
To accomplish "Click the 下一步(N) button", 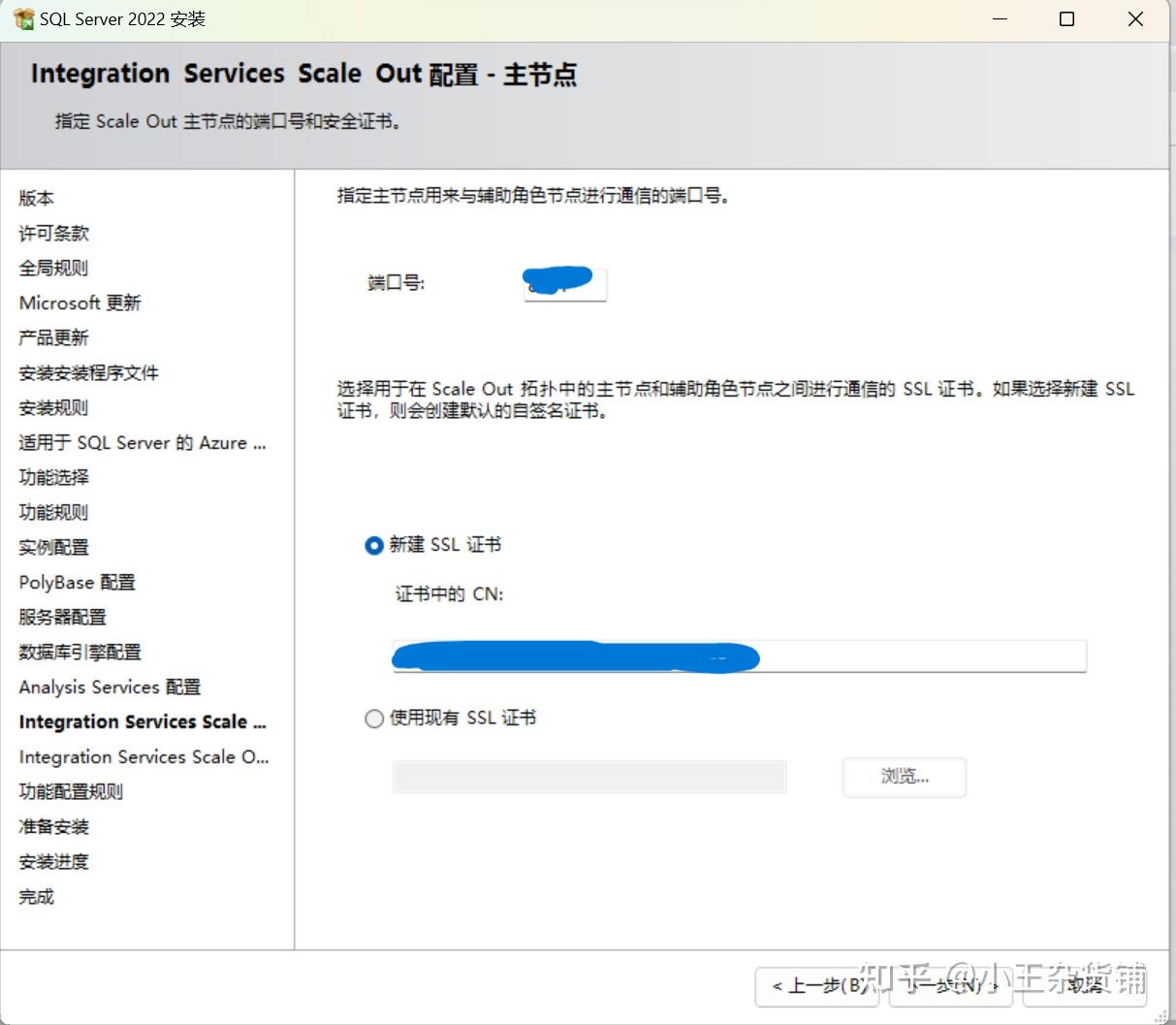I will [x=950, y=985].
